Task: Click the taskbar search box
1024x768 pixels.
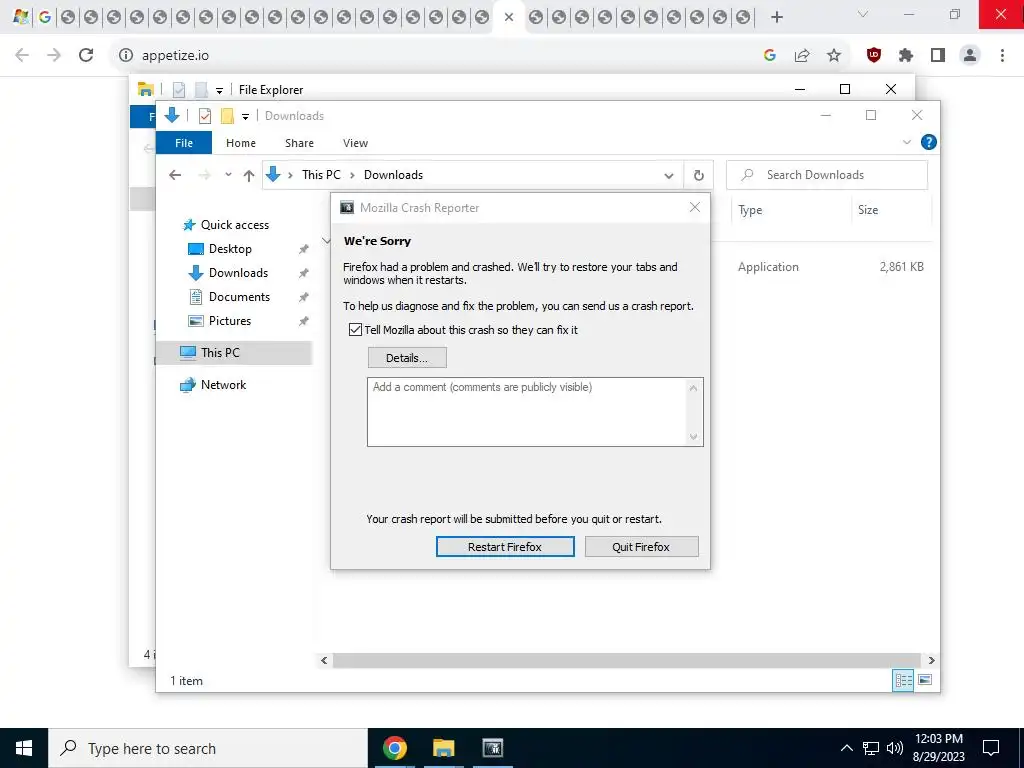Action: coord(208,748)
